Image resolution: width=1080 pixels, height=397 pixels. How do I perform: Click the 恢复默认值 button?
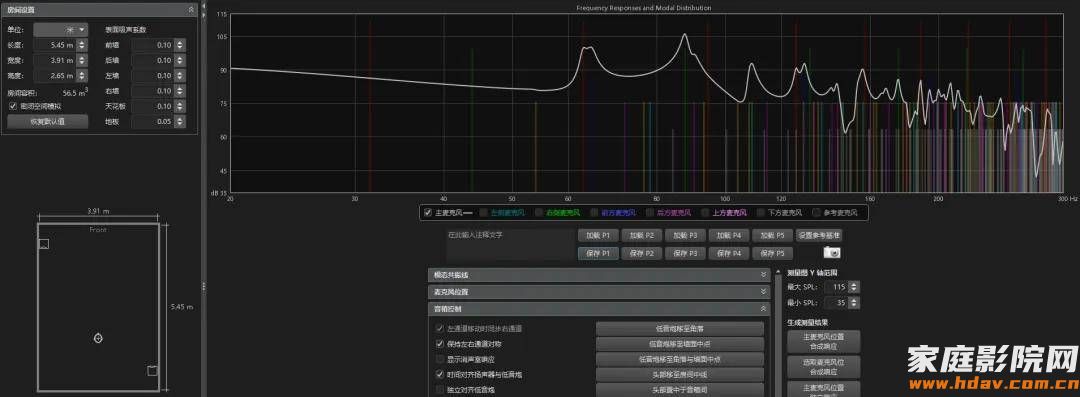tap(48, 121)
